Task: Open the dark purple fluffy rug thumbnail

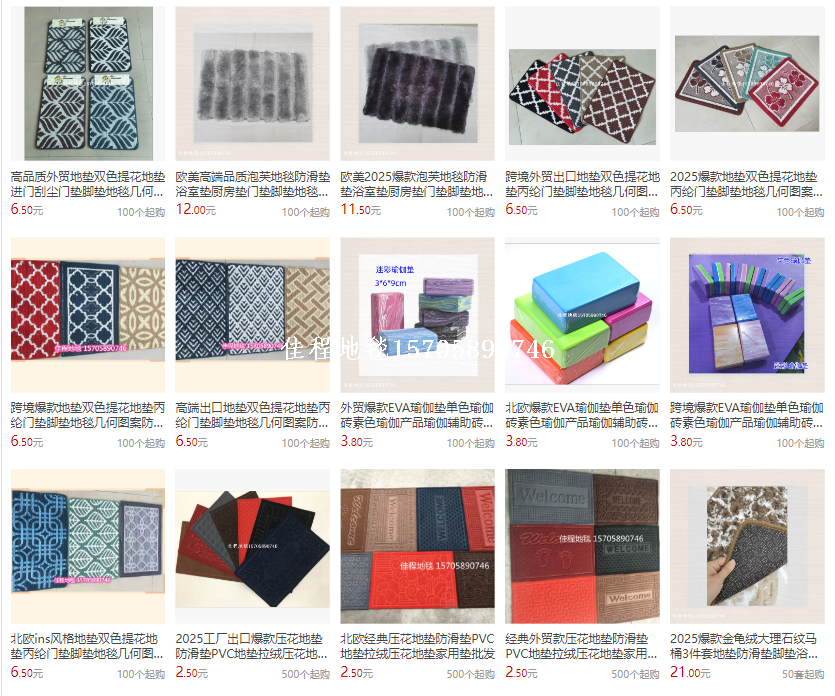Action: coord(418,84)
